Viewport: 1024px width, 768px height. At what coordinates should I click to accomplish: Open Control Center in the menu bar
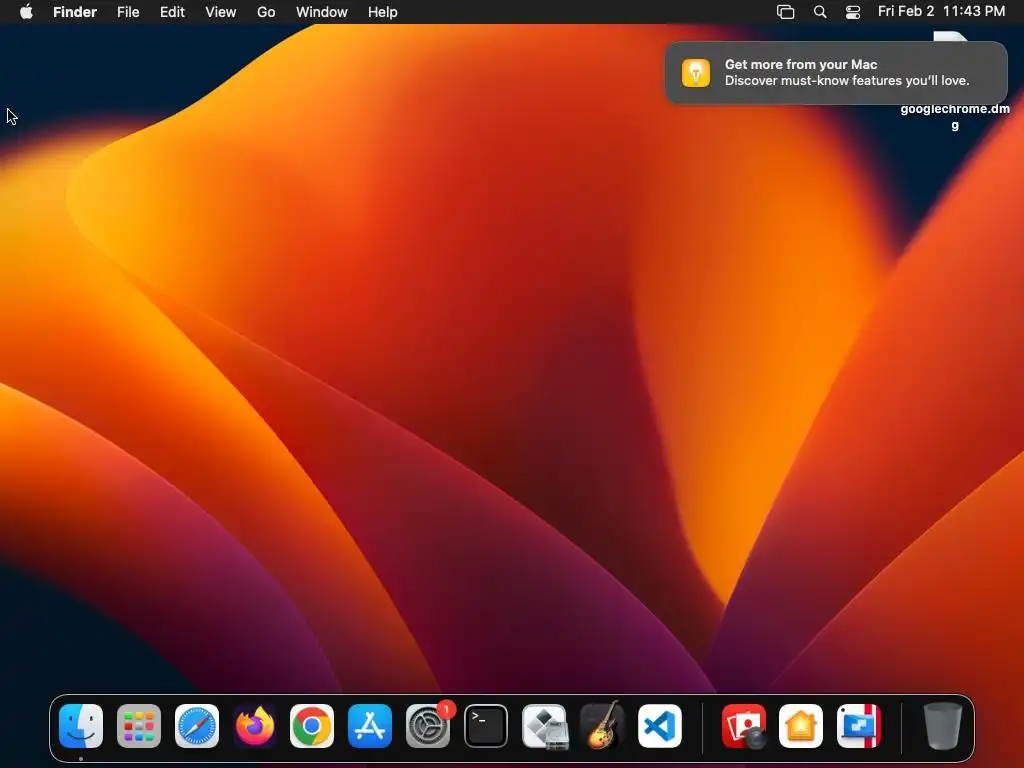click(x=853, y=12)
